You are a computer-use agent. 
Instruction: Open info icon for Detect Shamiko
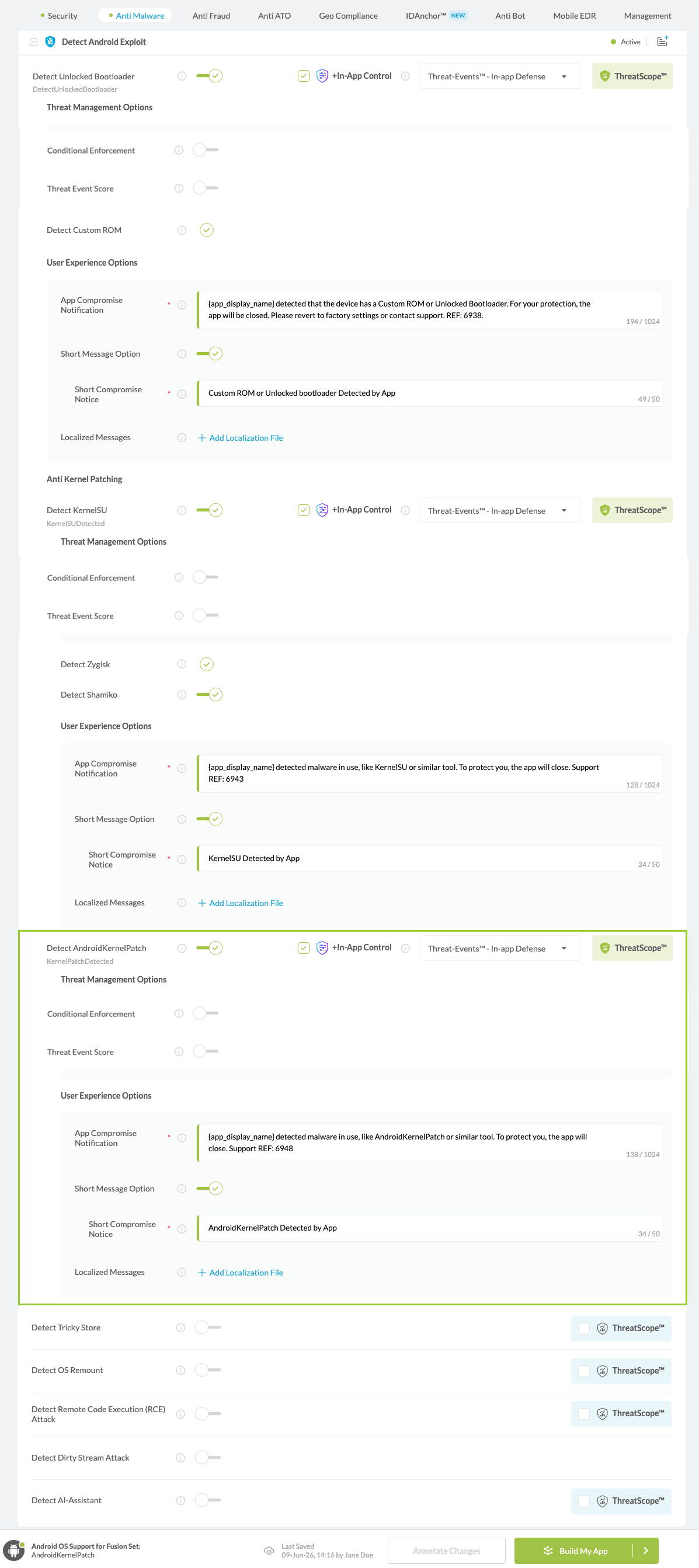(x=182, y=695)
